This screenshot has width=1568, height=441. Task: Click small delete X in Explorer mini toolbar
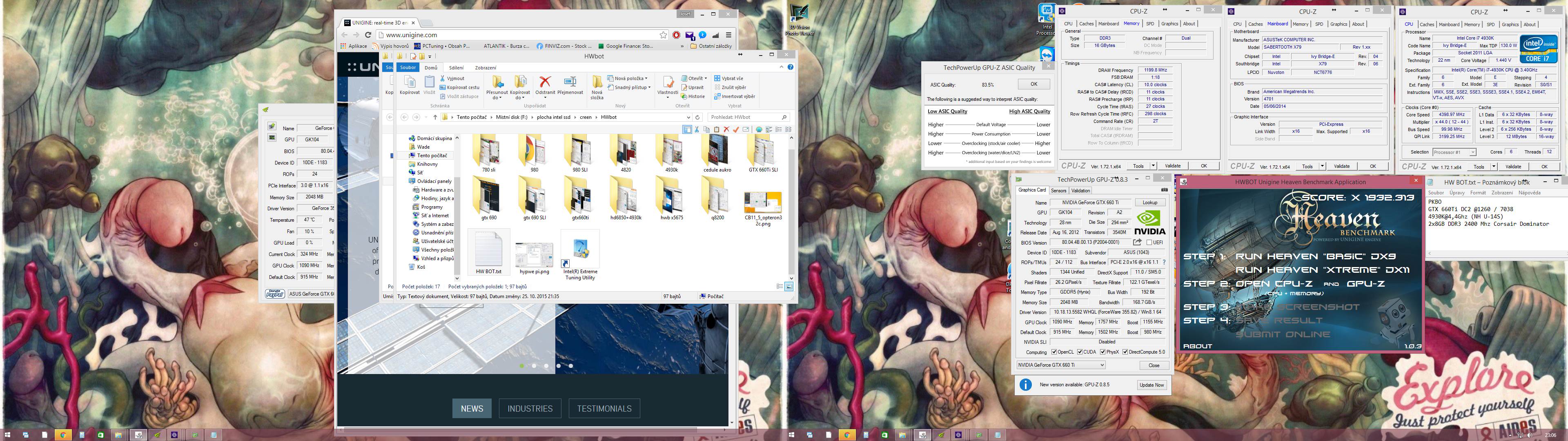(726, 129)
